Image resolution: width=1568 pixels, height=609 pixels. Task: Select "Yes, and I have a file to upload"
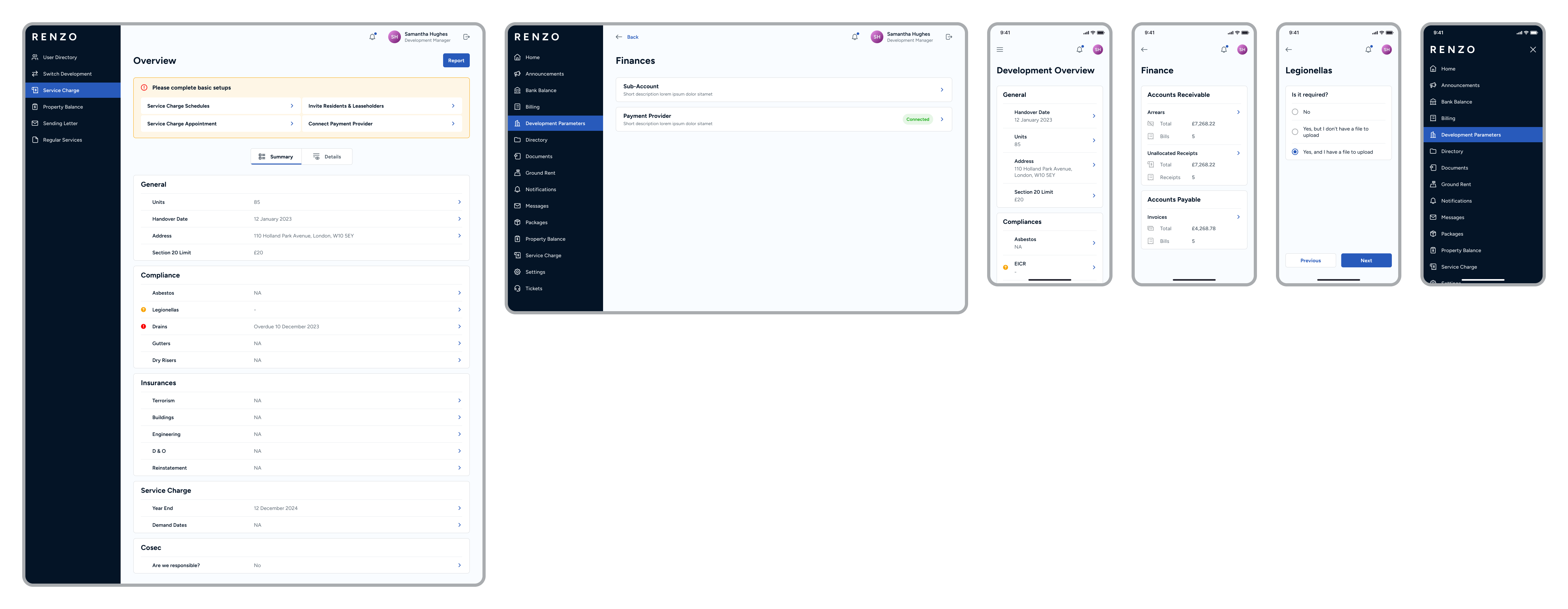pyautogui.click(x=1295, y=152)
